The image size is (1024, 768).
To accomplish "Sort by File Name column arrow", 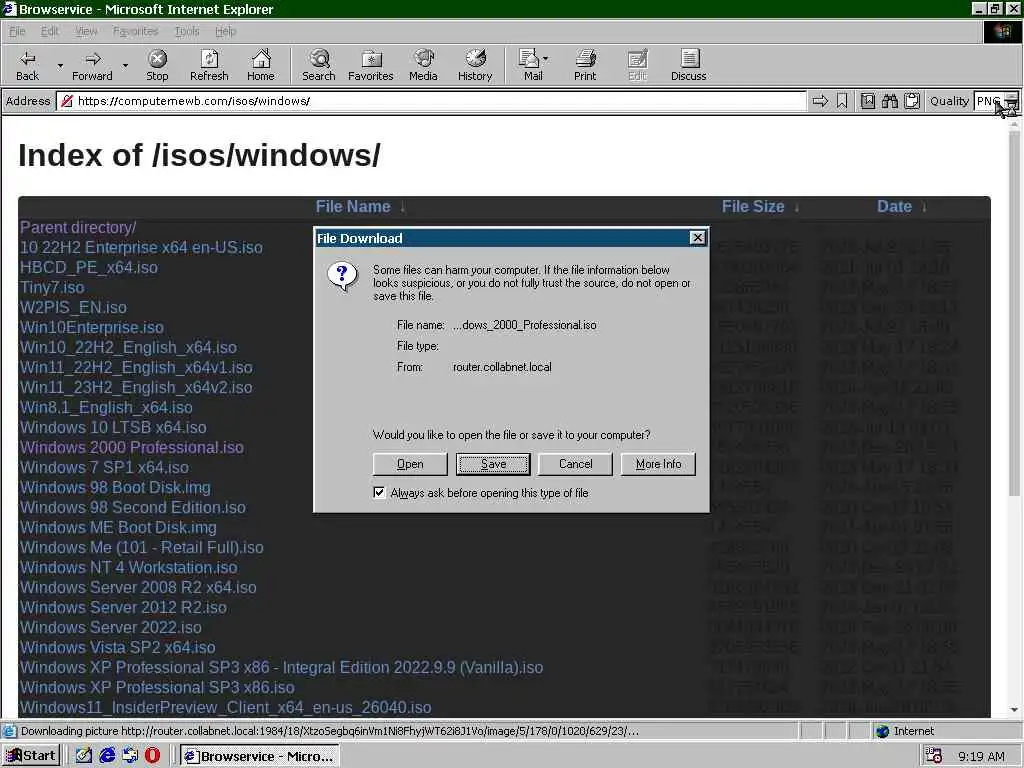I will coord(403,207).
